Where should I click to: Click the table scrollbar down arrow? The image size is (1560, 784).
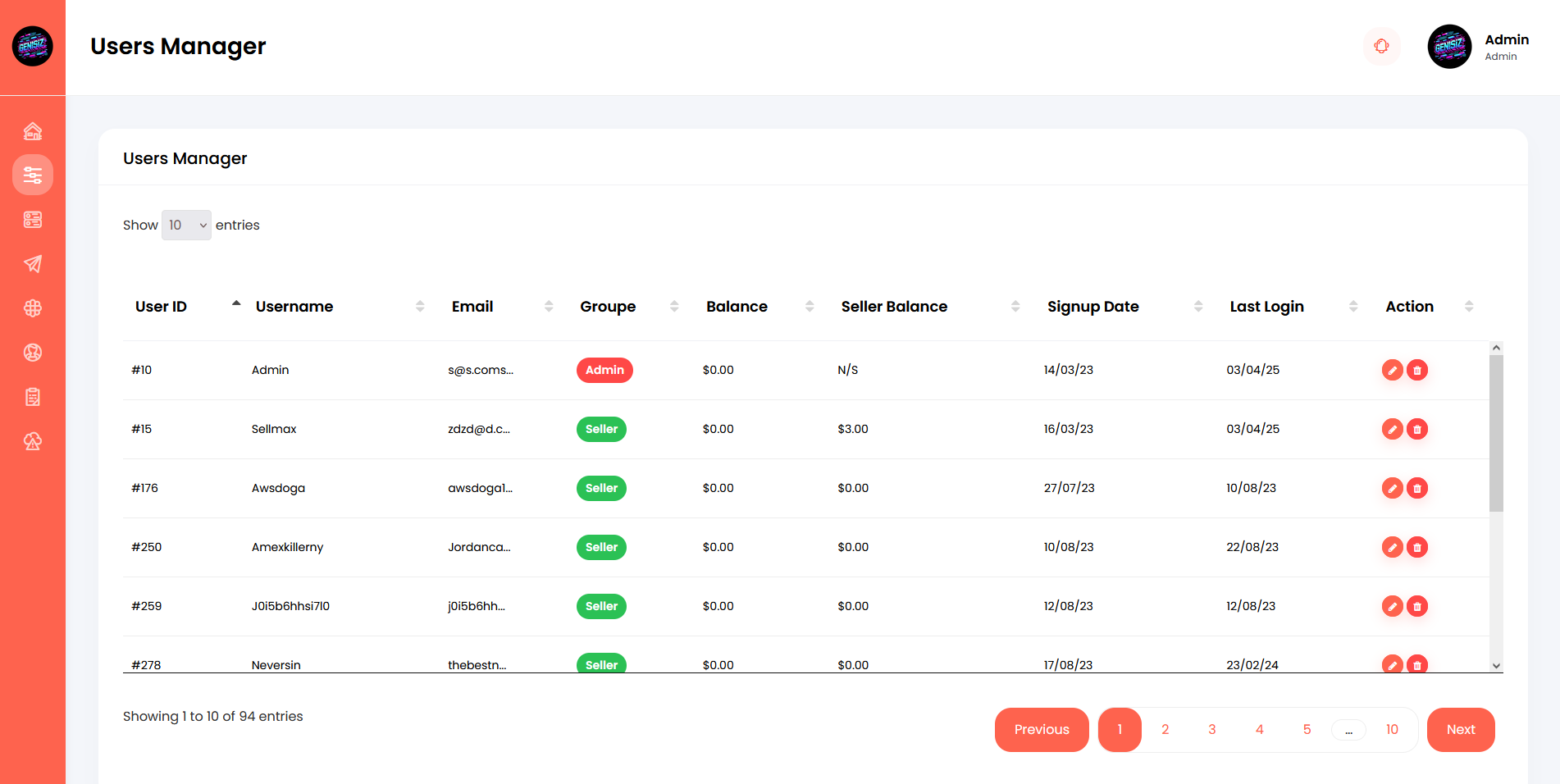(1496, 666)
